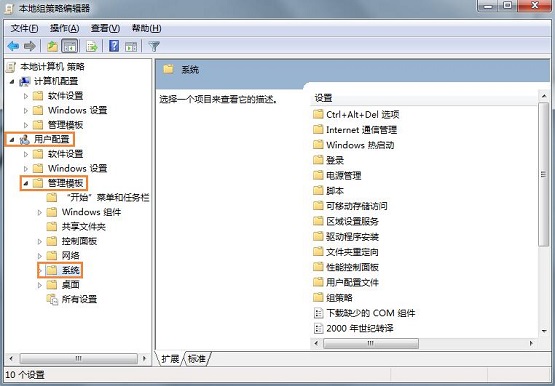Click the Export list toolbar icon
This screenshot has height=386, width=555.
pyautogui.click(x=92, y=46)
